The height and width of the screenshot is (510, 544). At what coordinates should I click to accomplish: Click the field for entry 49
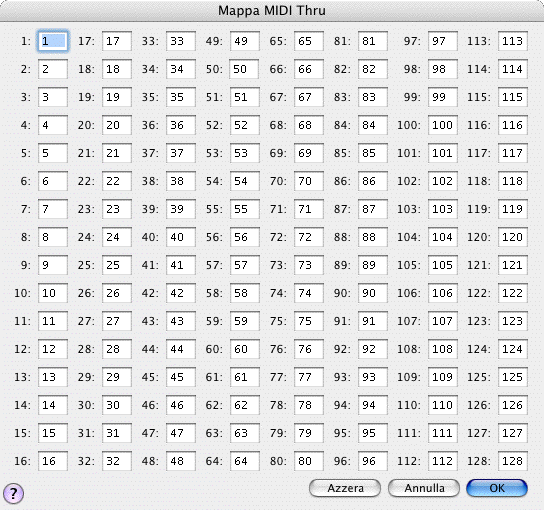(x=245, y=41)
